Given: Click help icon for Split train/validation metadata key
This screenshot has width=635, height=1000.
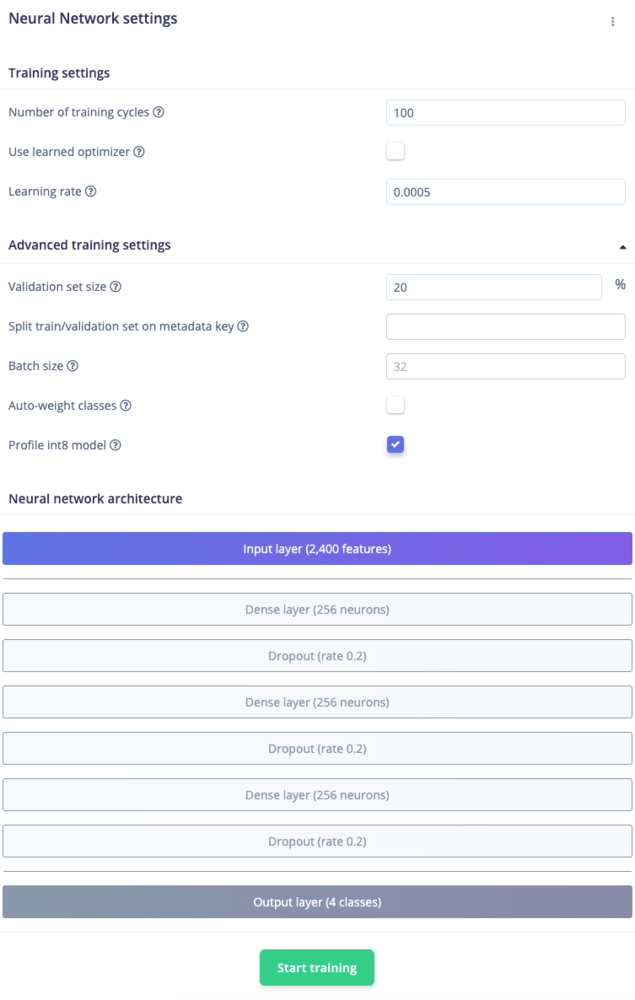Looking at the screenshot, I should click(x=243, y=327).
